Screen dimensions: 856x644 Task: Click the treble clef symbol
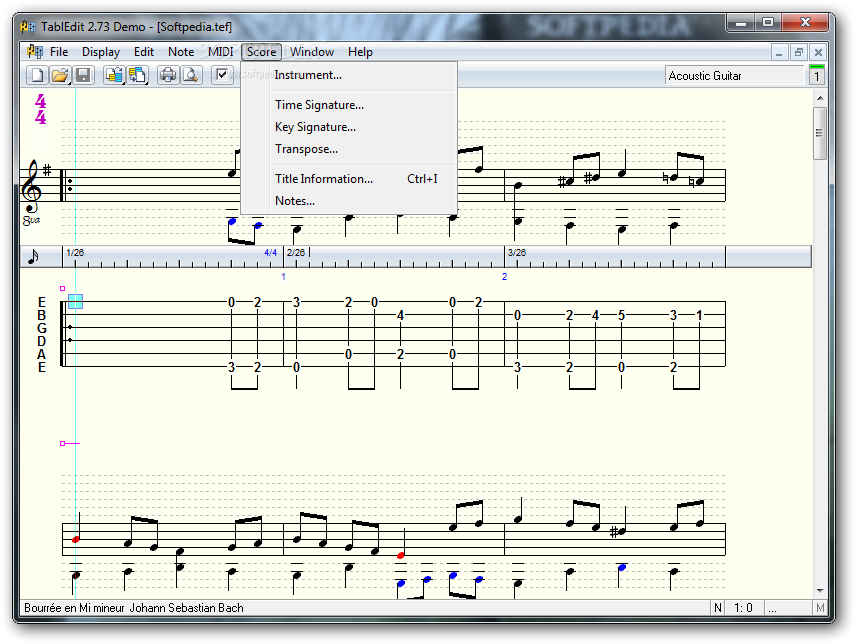tap(31, 186)
